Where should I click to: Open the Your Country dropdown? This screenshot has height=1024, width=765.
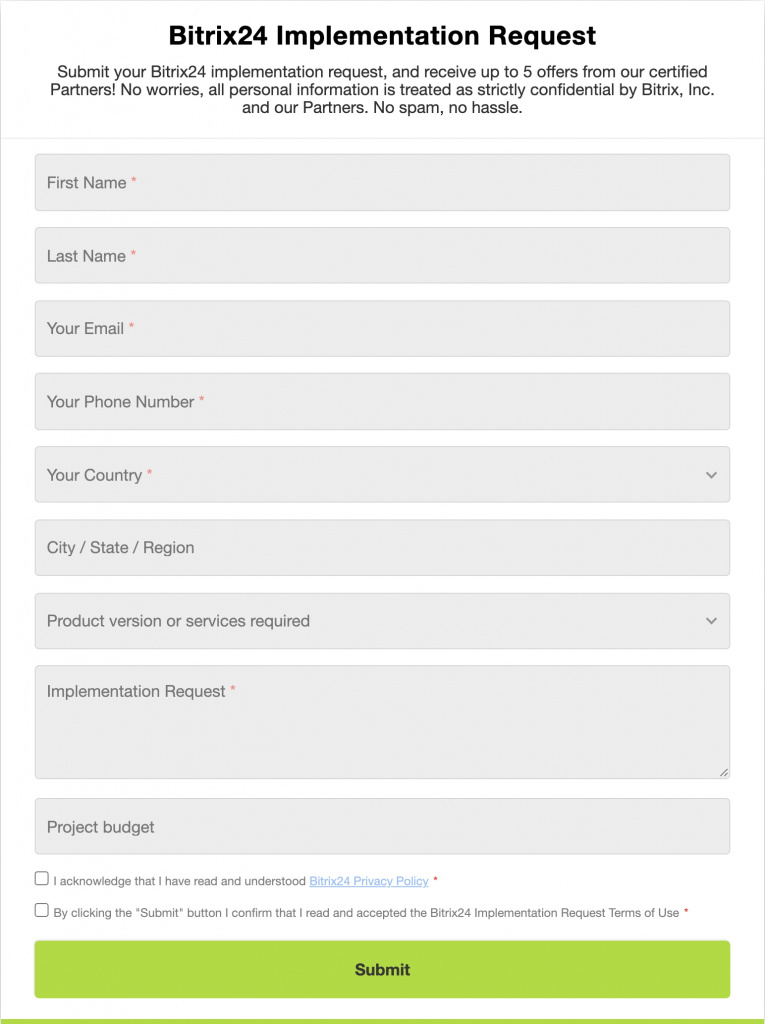point(370,475)
